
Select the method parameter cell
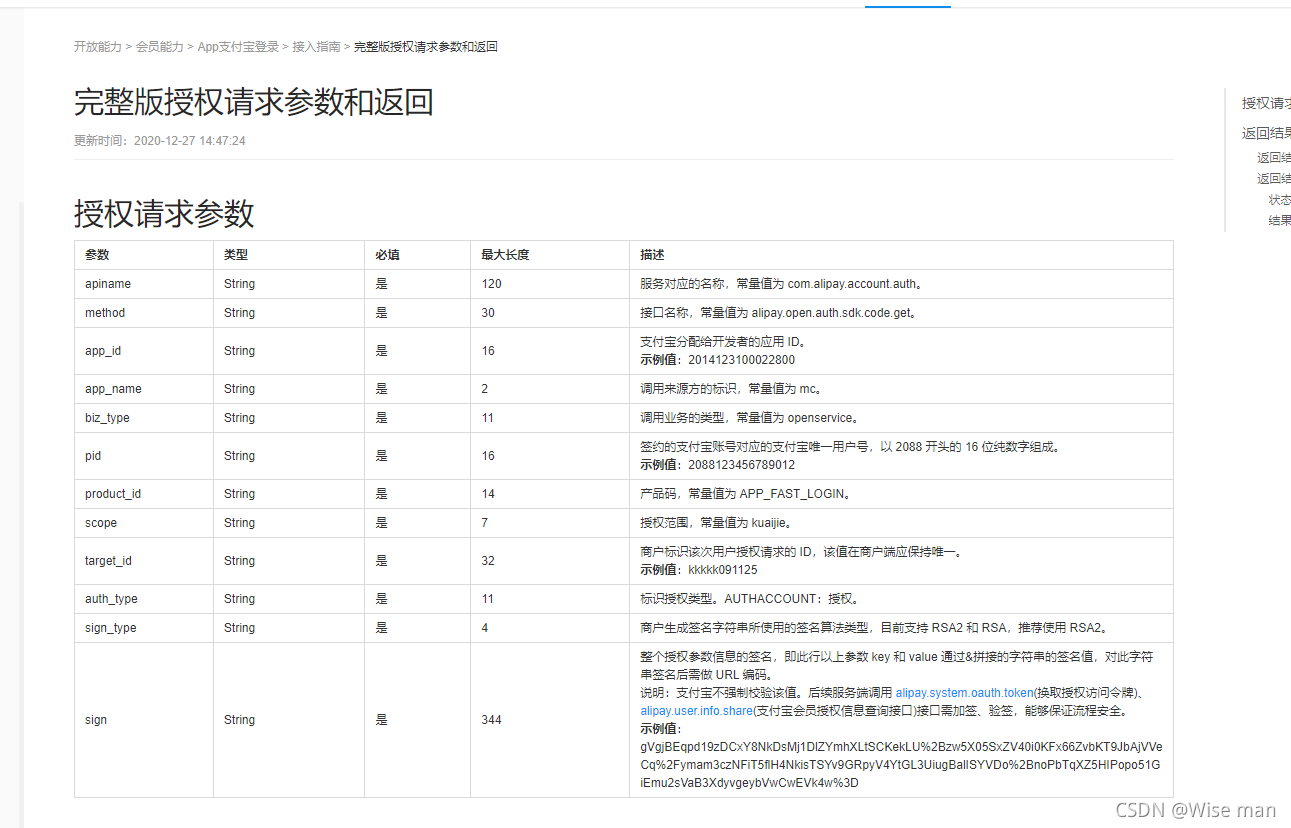144,313
